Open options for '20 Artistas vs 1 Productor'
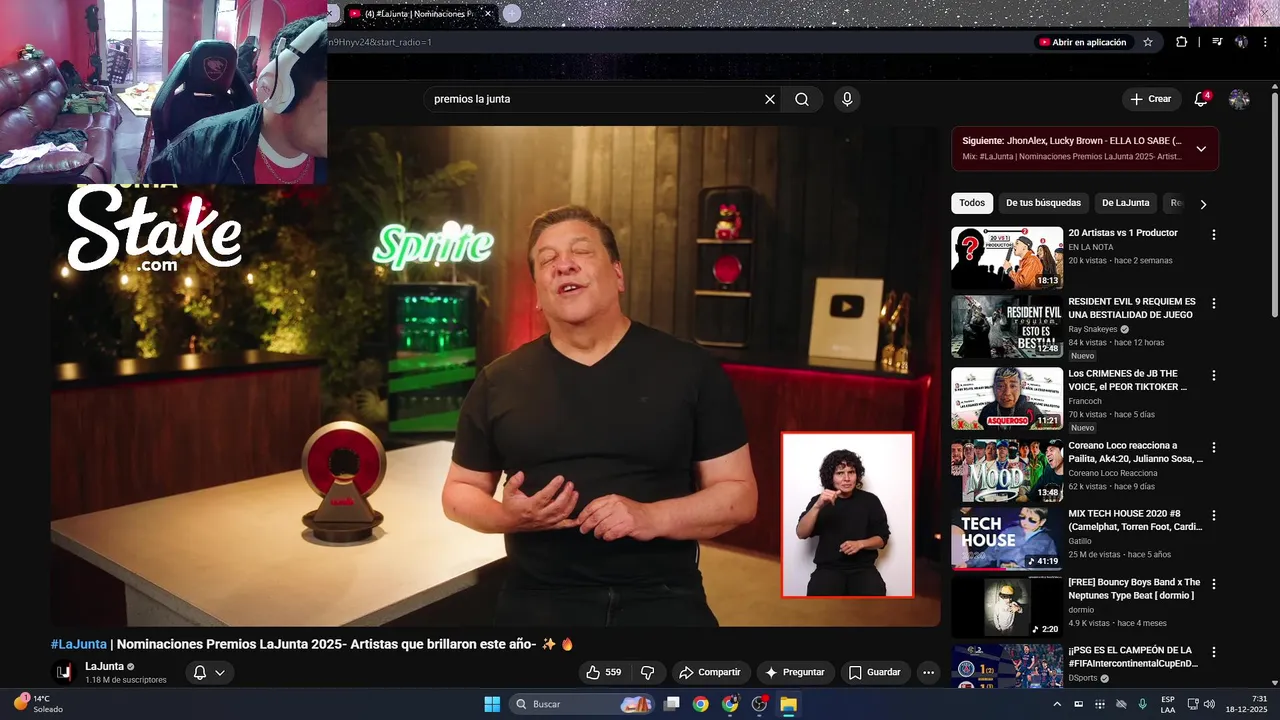Screen dimensions: 1280x720 (x=1214, y=235)
